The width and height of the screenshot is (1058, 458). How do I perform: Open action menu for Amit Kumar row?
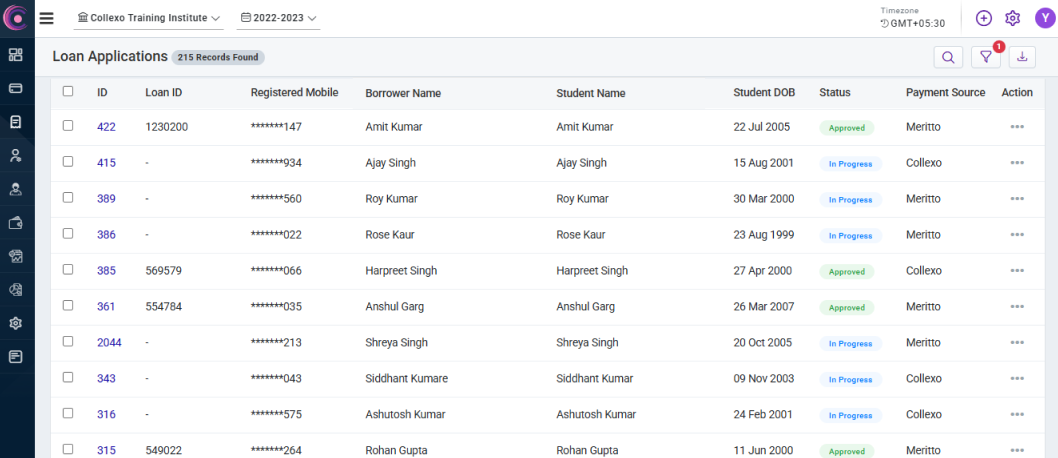[1017, 127]
